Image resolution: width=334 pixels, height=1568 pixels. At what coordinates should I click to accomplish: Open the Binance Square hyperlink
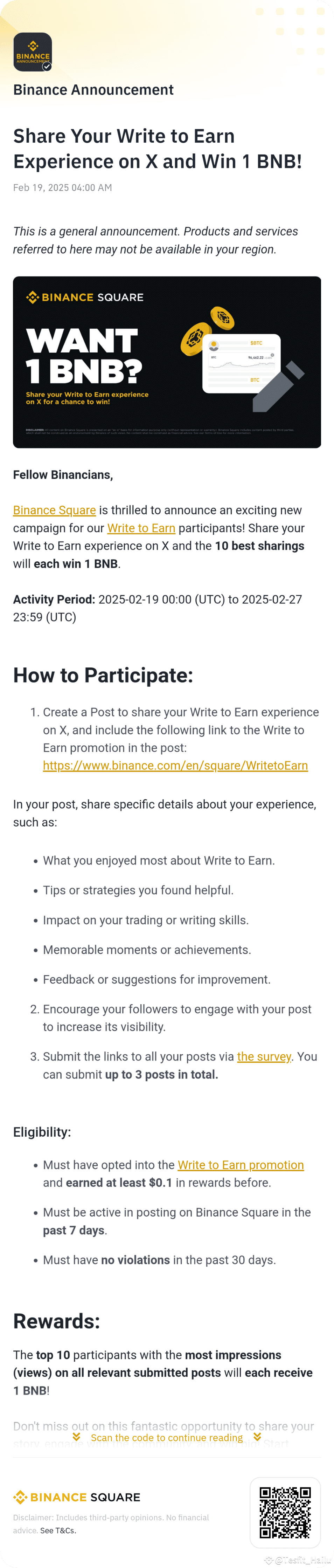(54, 510)
